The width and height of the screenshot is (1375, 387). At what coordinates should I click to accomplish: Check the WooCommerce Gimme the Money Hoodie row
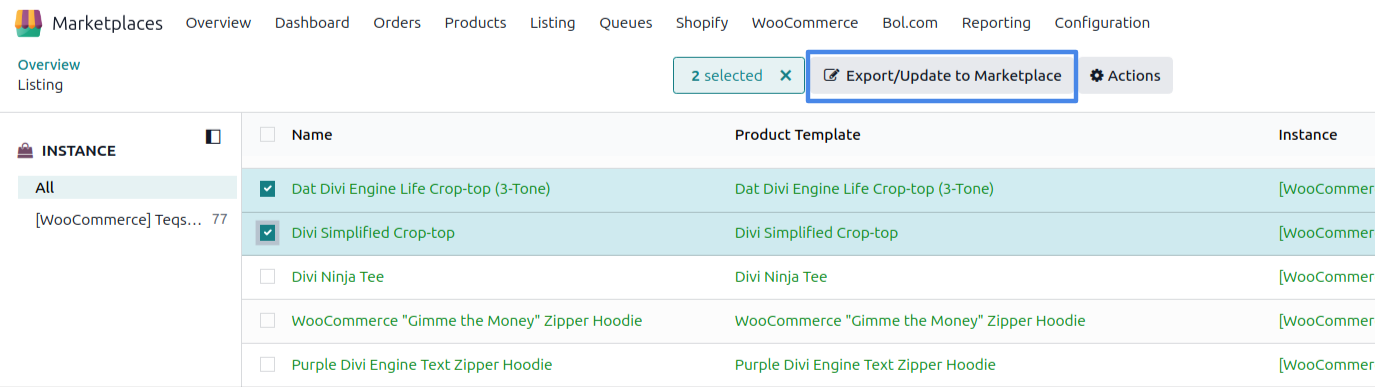[267, 321]
